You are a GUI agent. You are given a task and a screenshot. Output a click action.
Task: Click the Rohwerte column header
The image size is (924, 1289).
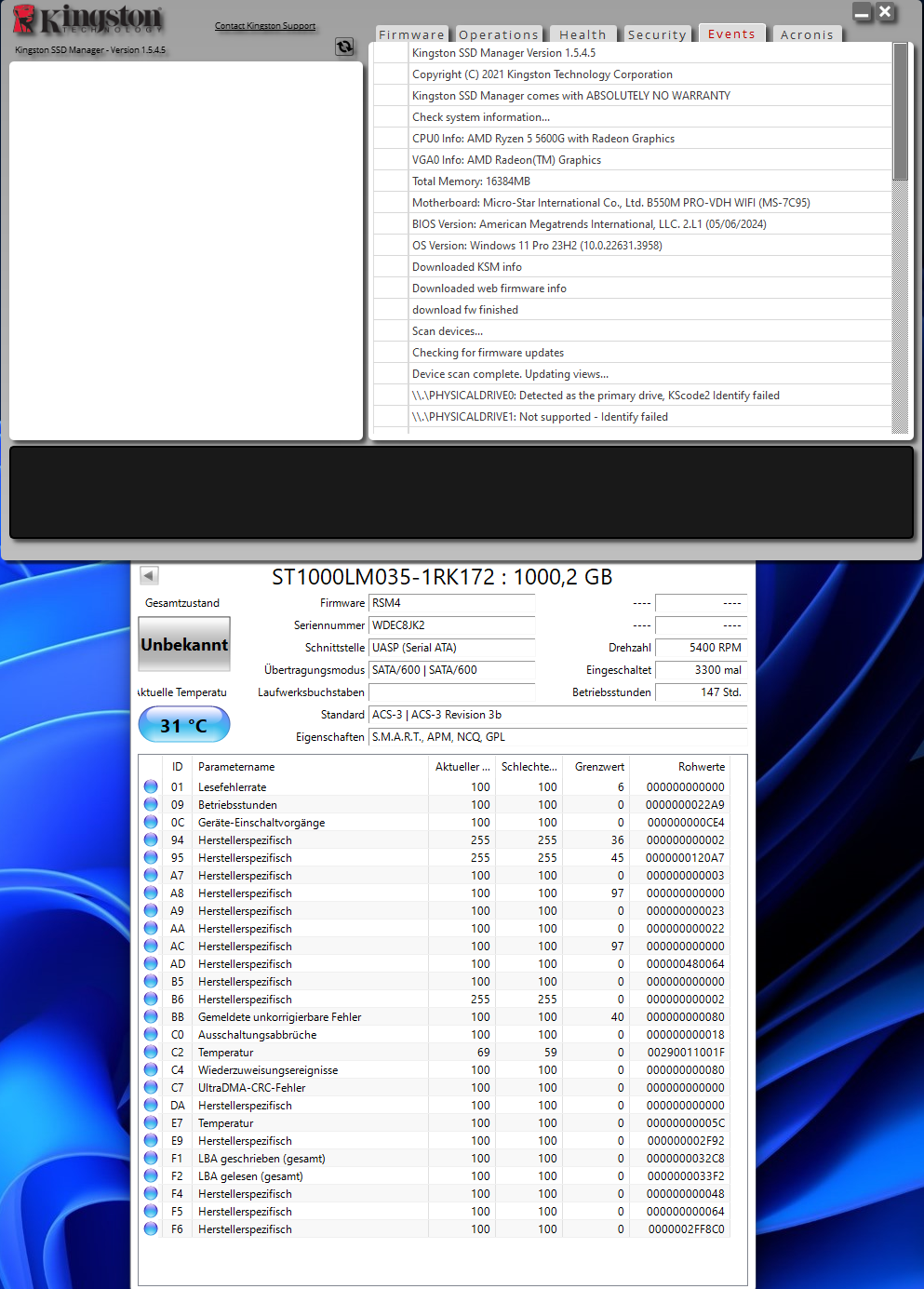[680, 767]
